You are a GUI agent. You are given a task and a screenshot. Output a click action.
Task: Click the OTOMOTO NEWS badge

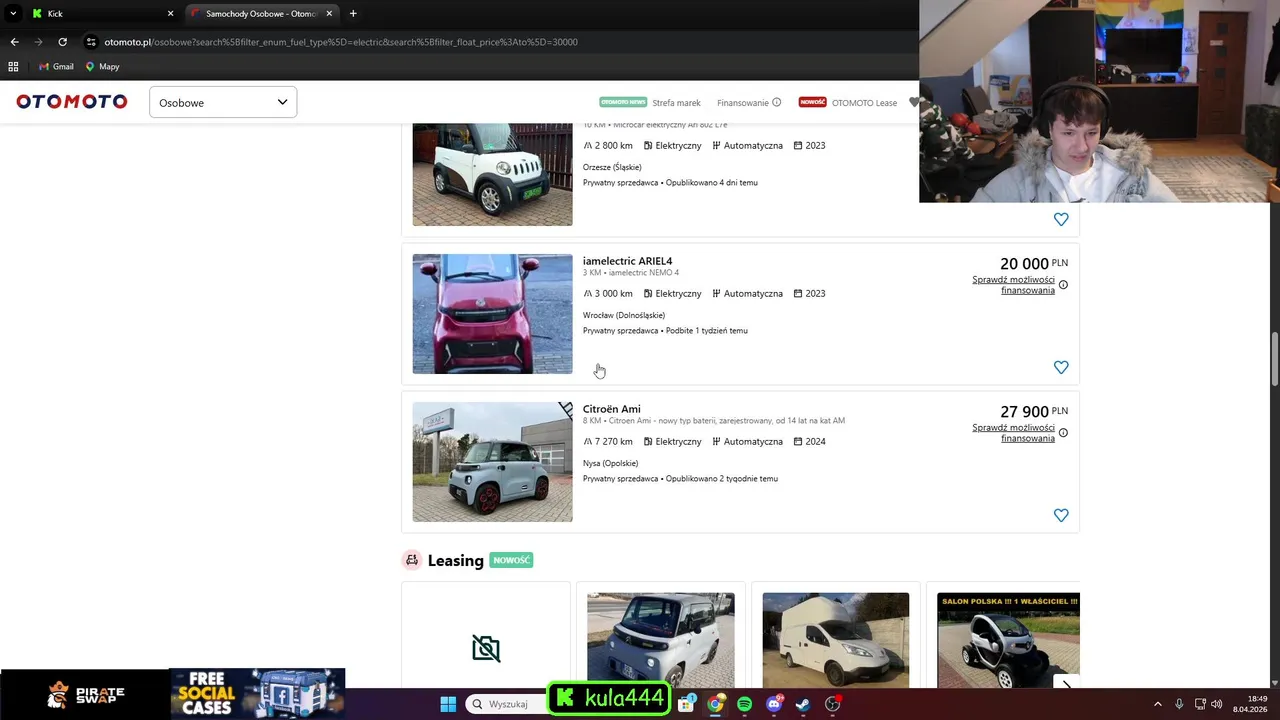(623, 102)
